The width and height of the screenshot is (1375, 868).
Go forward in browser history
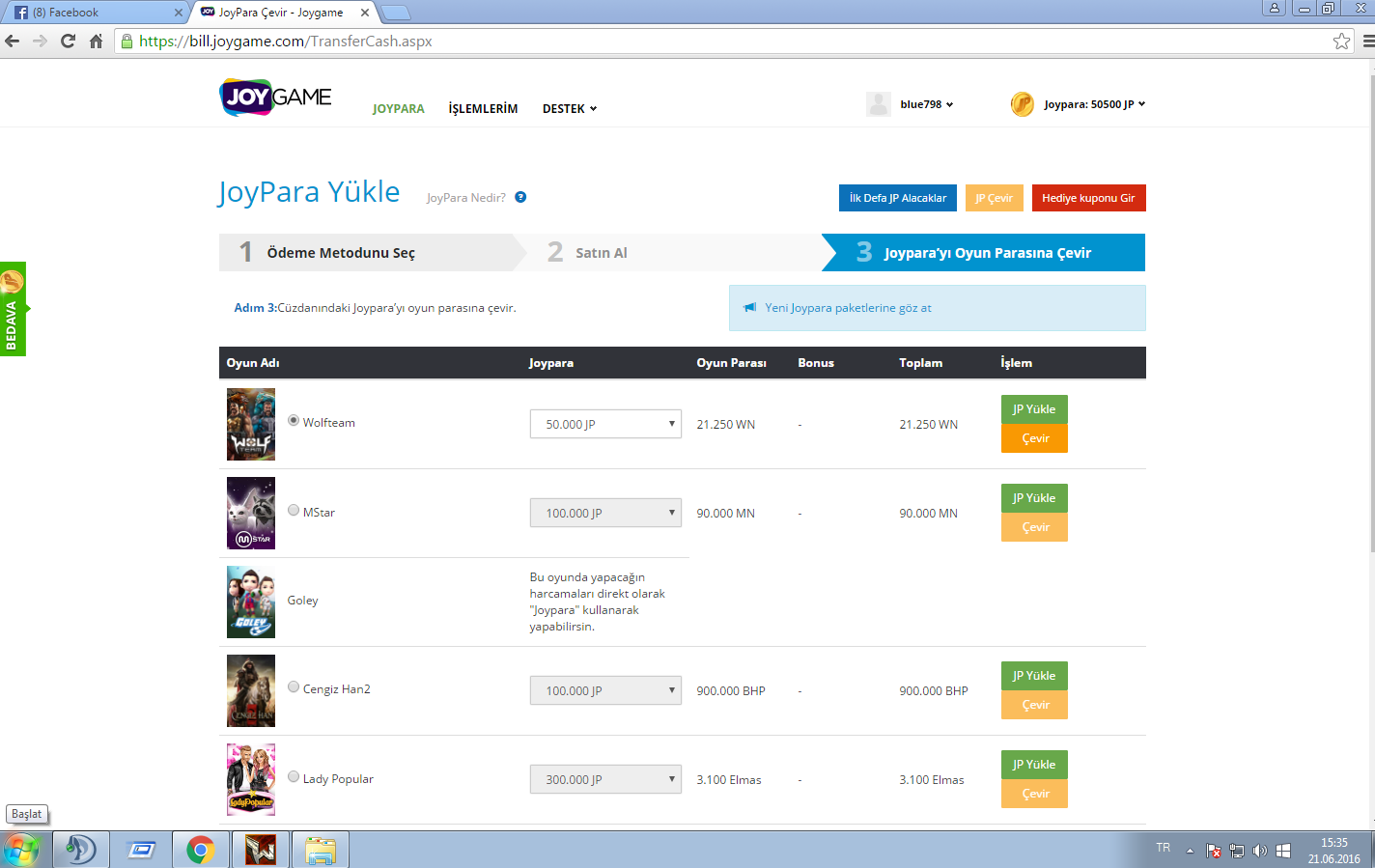click(x=40, y=41)
